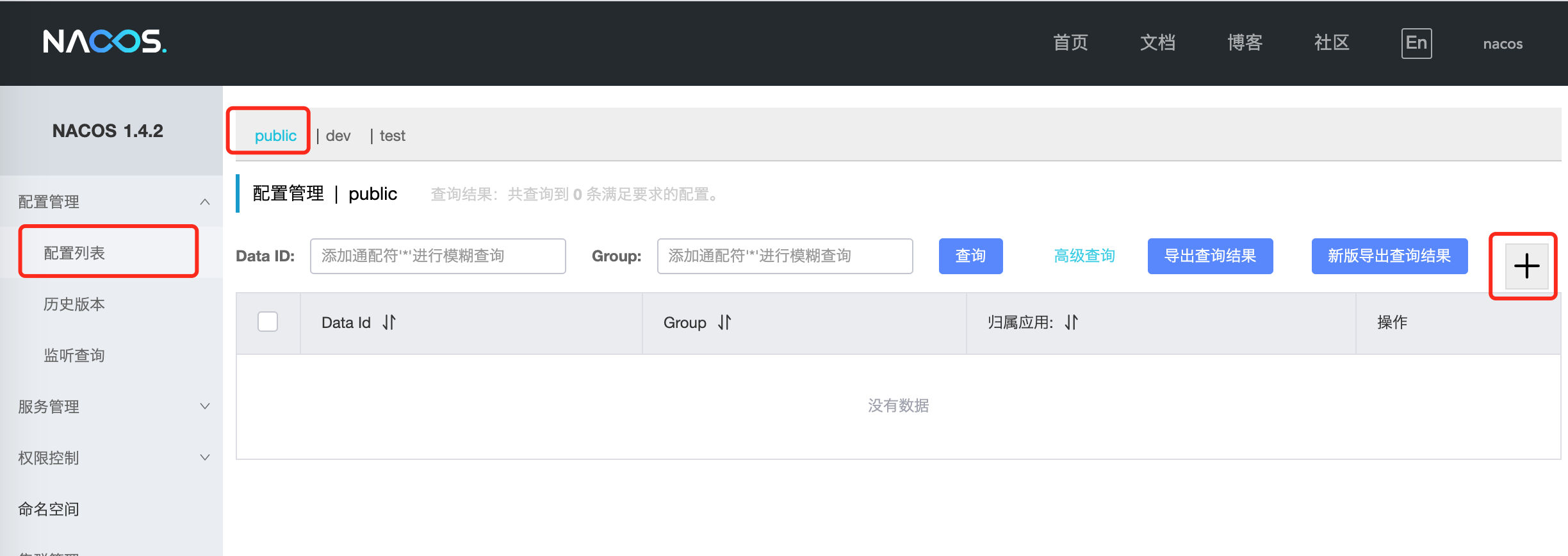Viewport: 1568px width, 556px height.
Task: Expand the 权限控制 menu section
Action: pyautogui.click(x=111, y=458)
